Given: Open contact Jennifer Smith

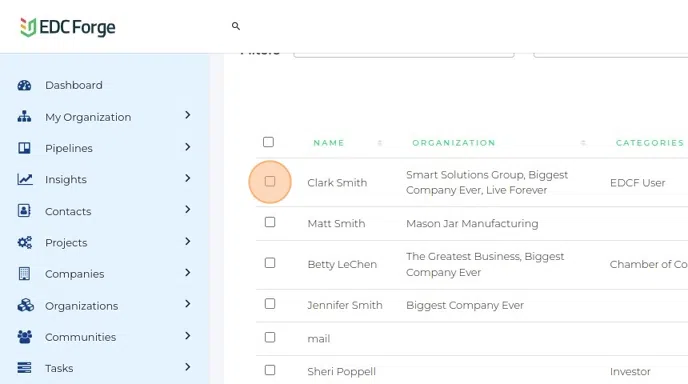Looking at the screenshot, I should [x=345, y=305].
